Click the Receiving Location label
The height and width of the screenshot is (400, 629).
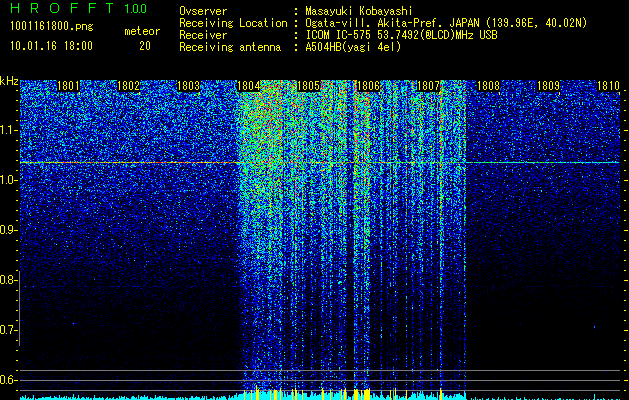click(x=233, y=23)
